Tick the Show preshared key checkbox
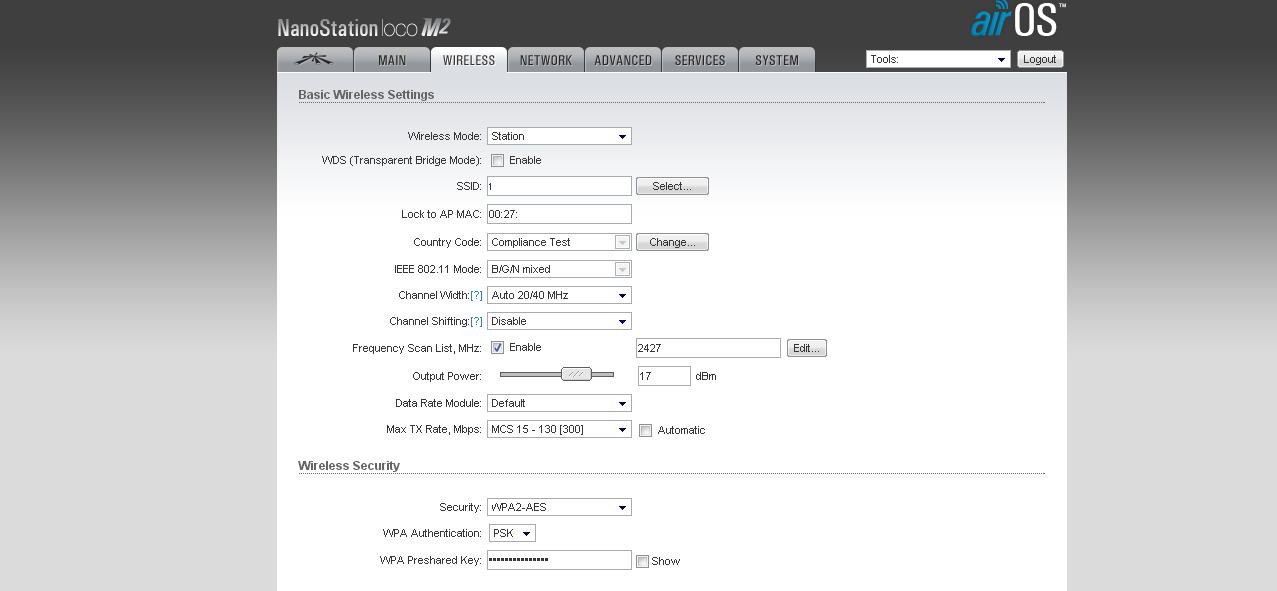Screen dimensions: 1277x591 (x=643, y=562)
